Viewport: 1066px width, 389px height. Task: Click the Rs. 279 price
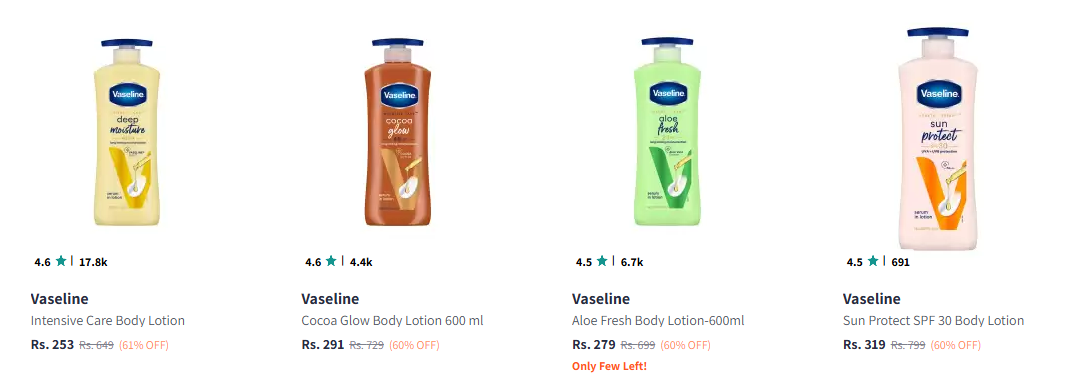pyautogui.click(x=594, y=345)
